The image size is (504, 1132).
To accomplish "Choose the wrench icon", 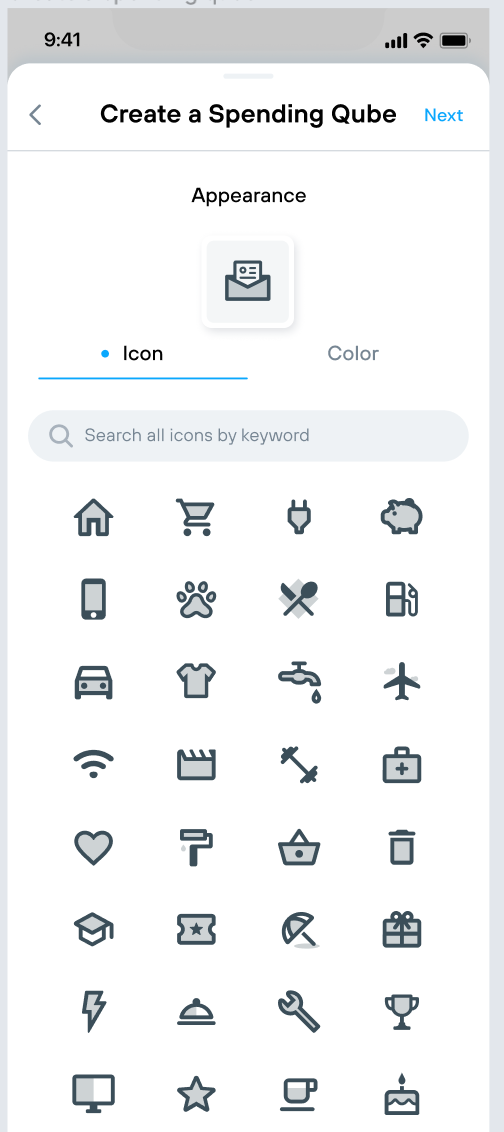I will point(299,1012).
